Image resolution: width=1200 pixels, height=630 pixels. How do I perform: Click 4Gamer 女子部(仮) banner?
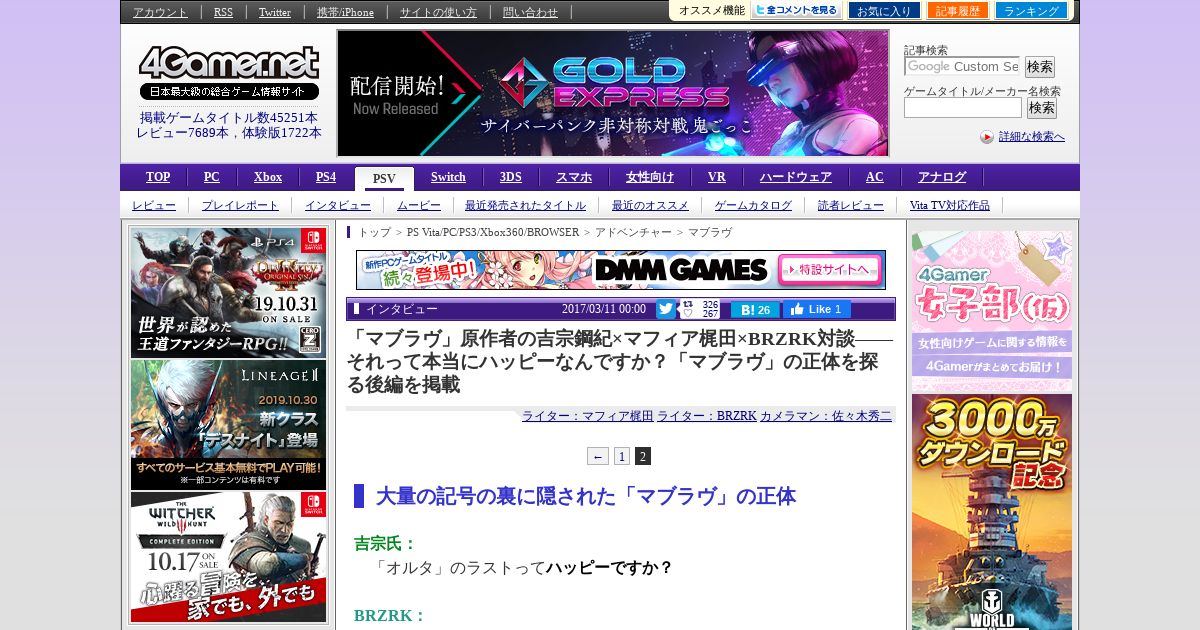(992, 311)
